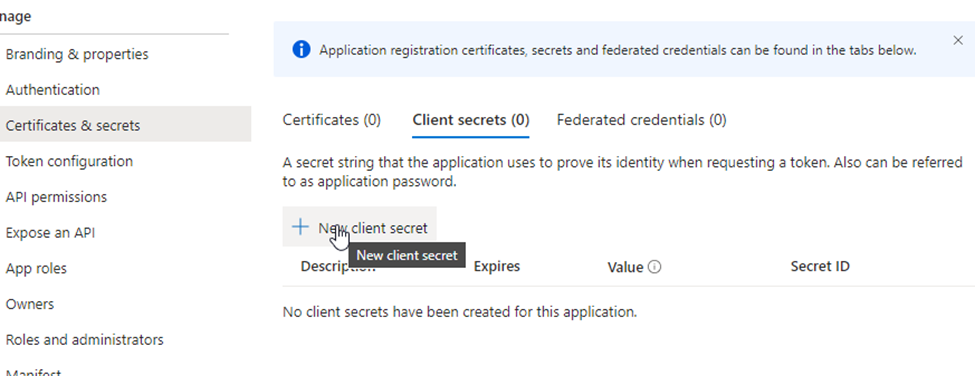
Task: Click the blue info icon in banner
Action: tap(301, 50)
